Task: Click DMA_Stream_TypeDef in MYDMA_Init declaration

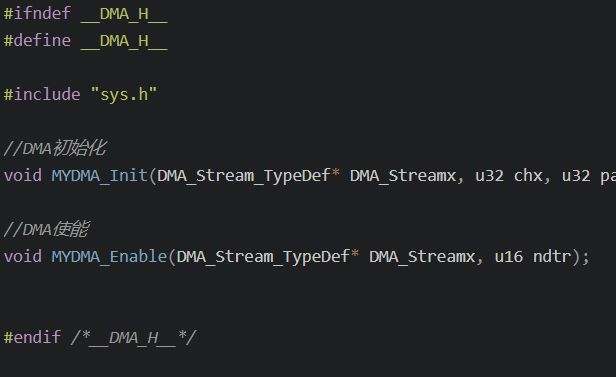Action: (x=244, y=176)
